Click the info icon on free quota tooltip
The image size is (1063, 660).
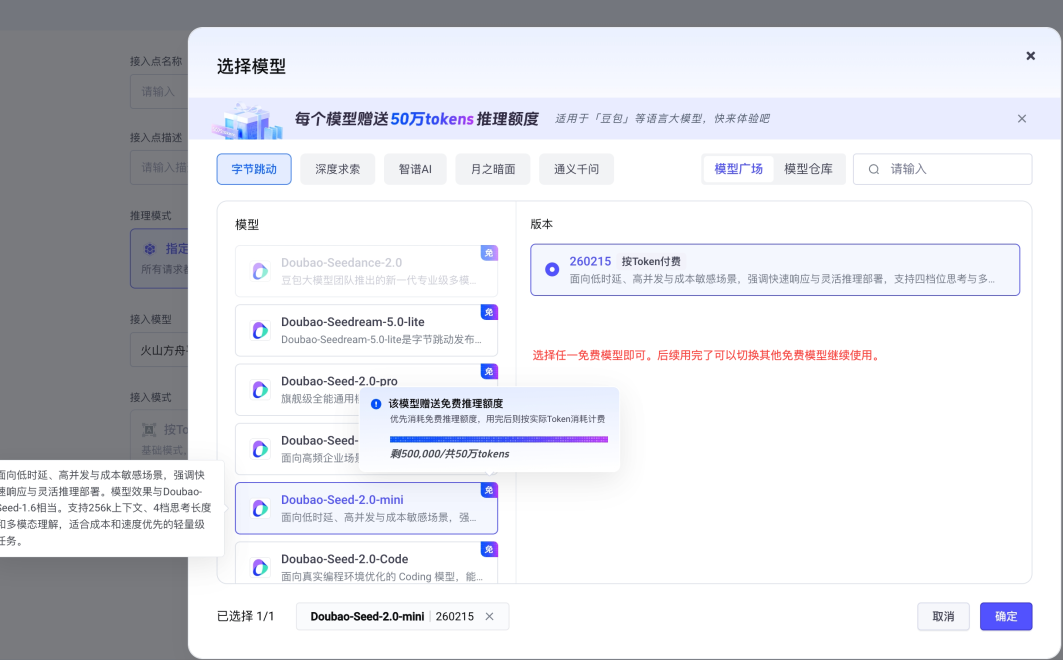[x=374, y=403]
